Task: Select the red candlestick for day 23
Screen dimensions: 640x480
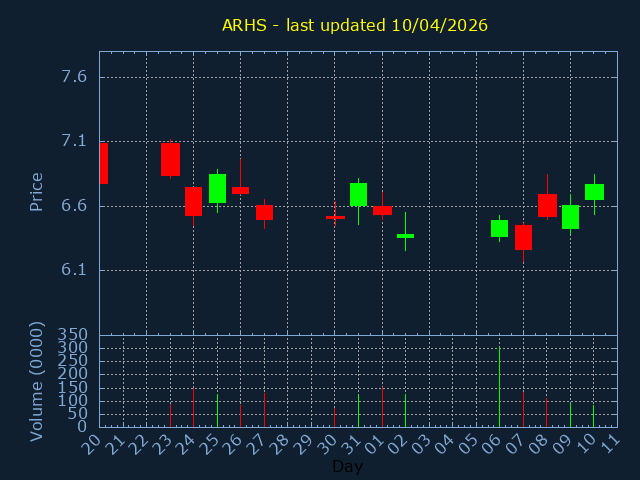Action: click(x=170, y=159)
